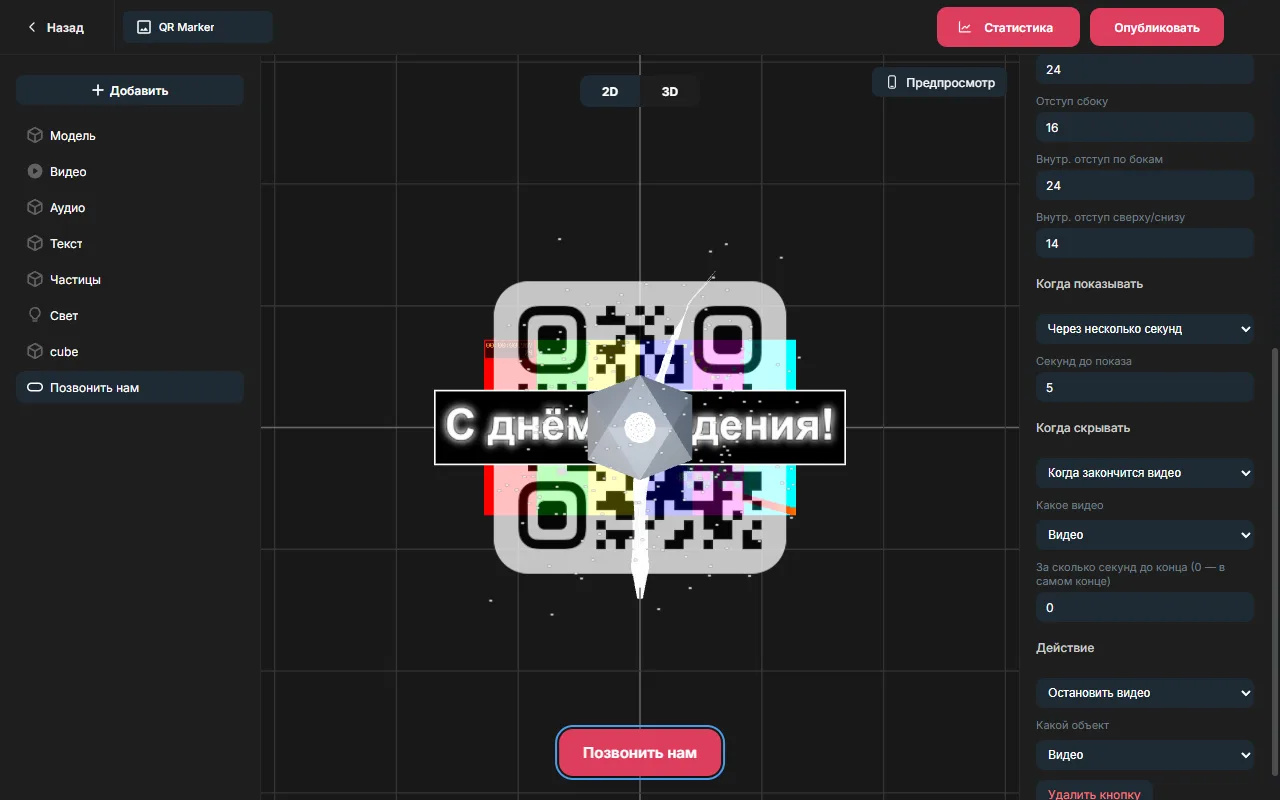Viewport: 1280px width, 800px height.
Task: Select 'Позвонить нам' in the object list
Action: (x=130, y=388)
